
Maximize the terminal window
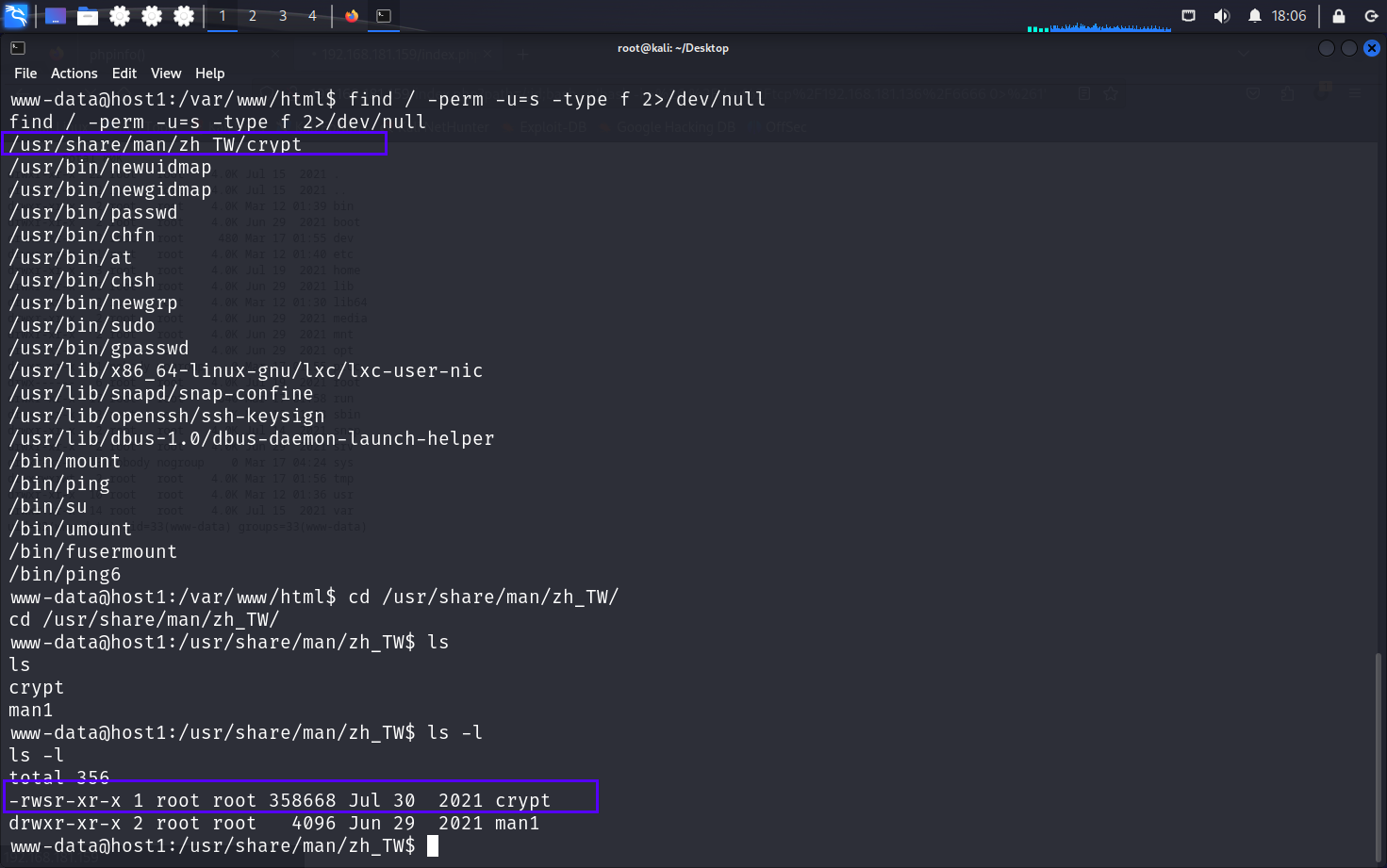[x=1349, y=48]
